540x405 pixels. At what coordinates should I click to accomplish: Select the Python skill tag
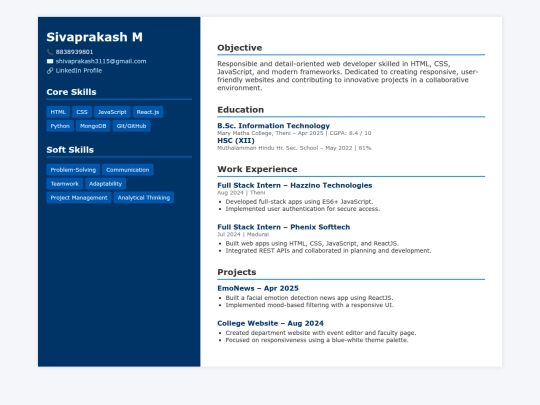60,126
